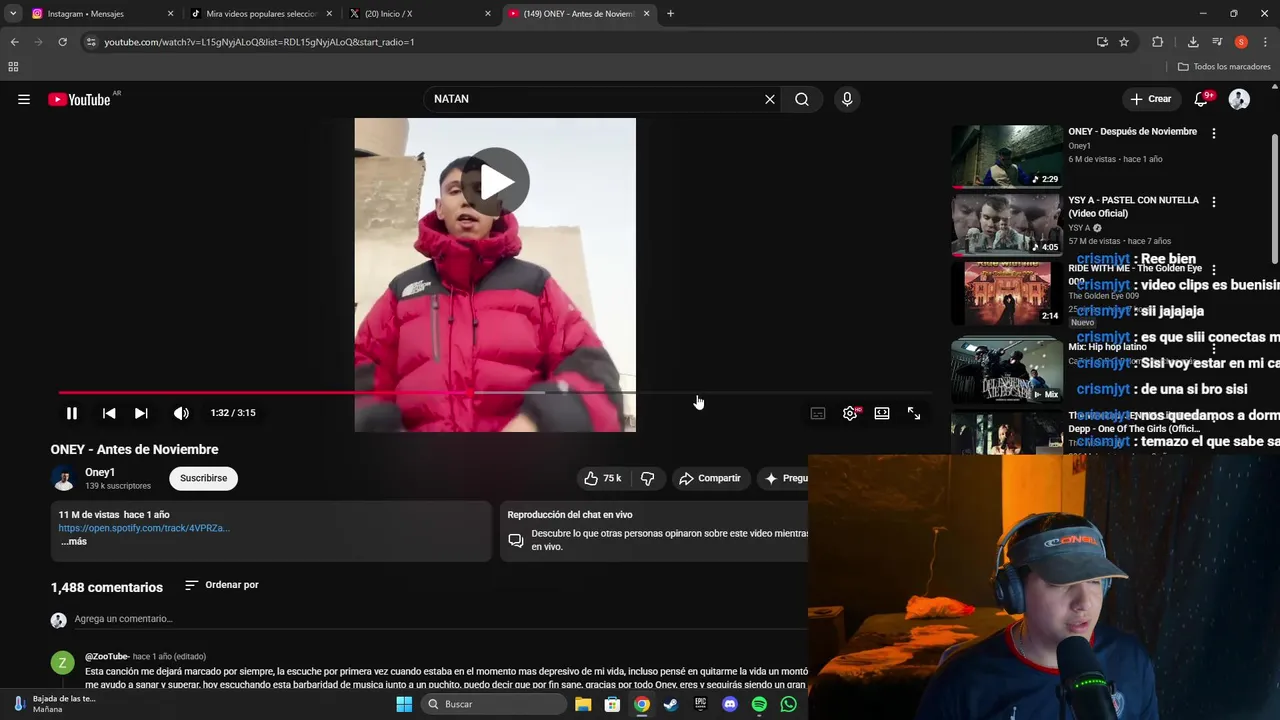Focus the Agrega un comentario field

point(430,619)
